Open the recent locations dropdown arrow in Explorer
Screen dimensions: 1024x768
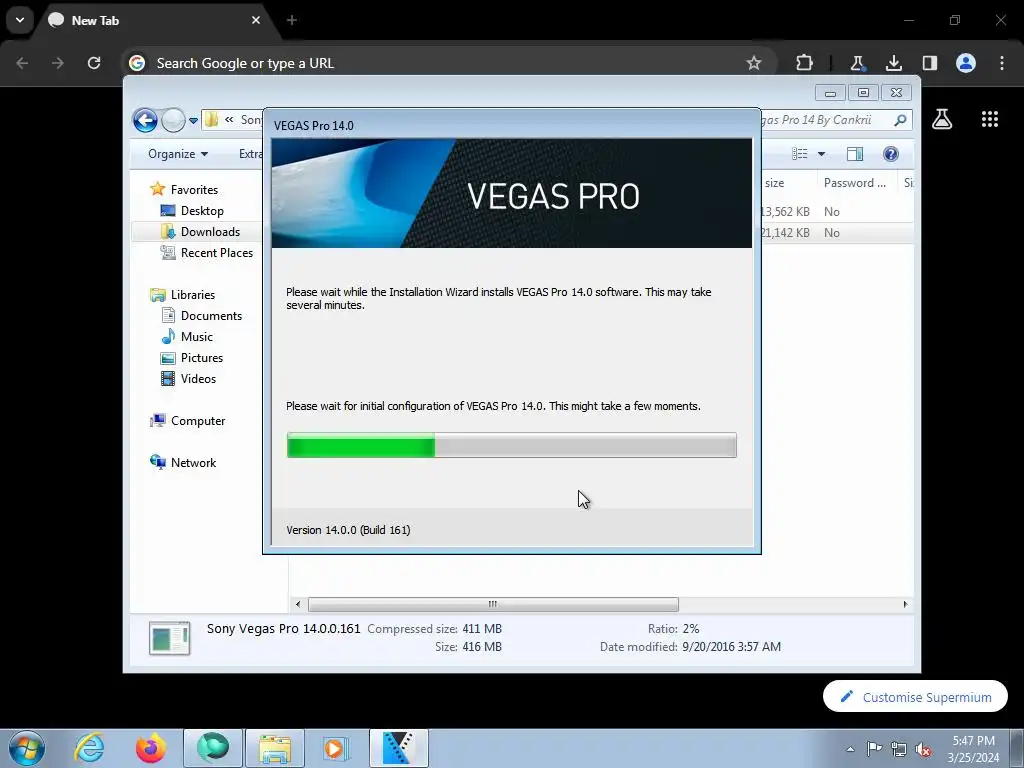[x=193, y=121]
